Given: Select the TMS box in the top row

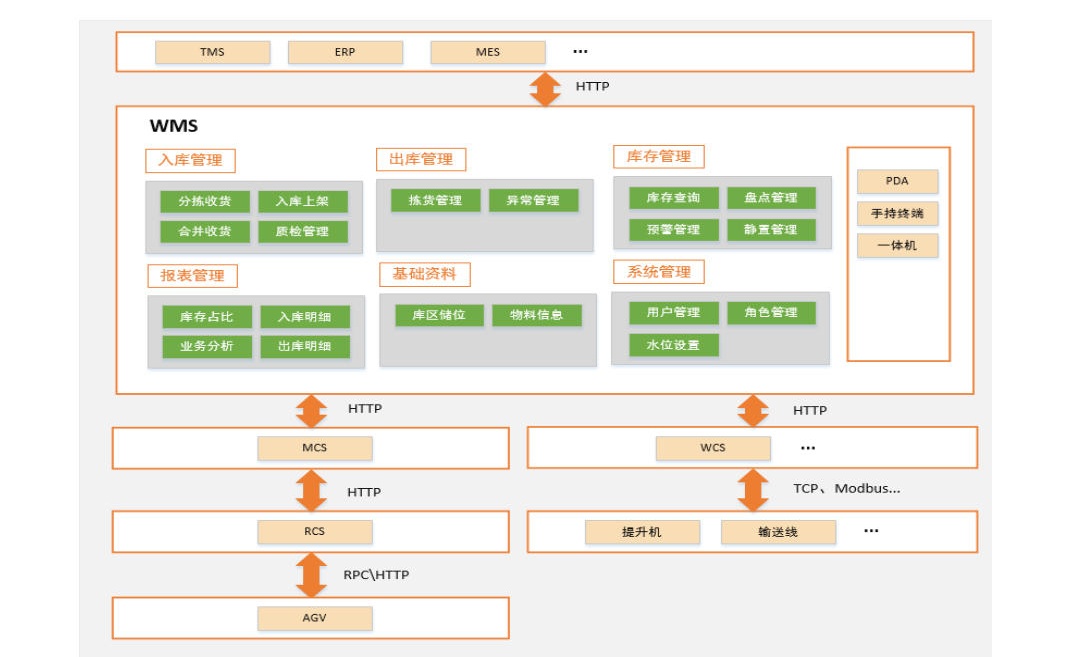Looking at the screenshot, I should (x=212, y=52).
